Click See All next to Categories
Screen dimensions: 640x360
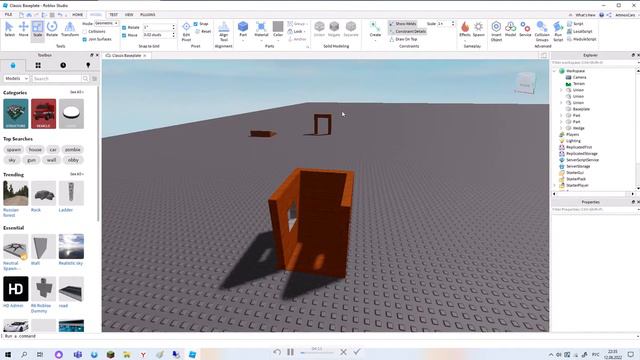coord(76,92)
